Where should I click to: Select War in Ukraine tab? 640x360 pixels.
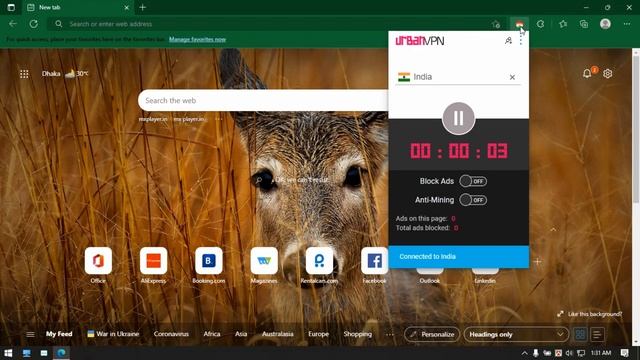point(113,334)
